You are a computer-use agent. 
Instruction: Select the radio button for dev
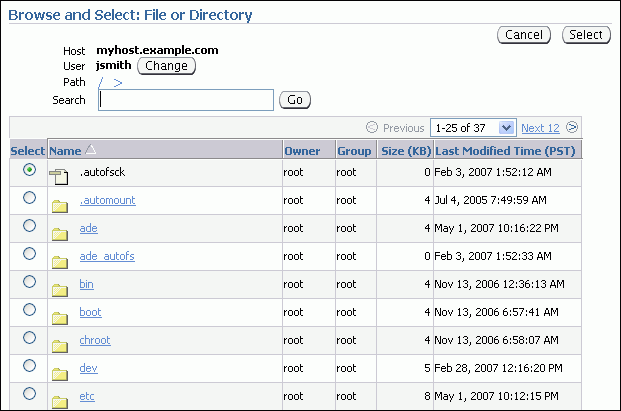[29, 366]
